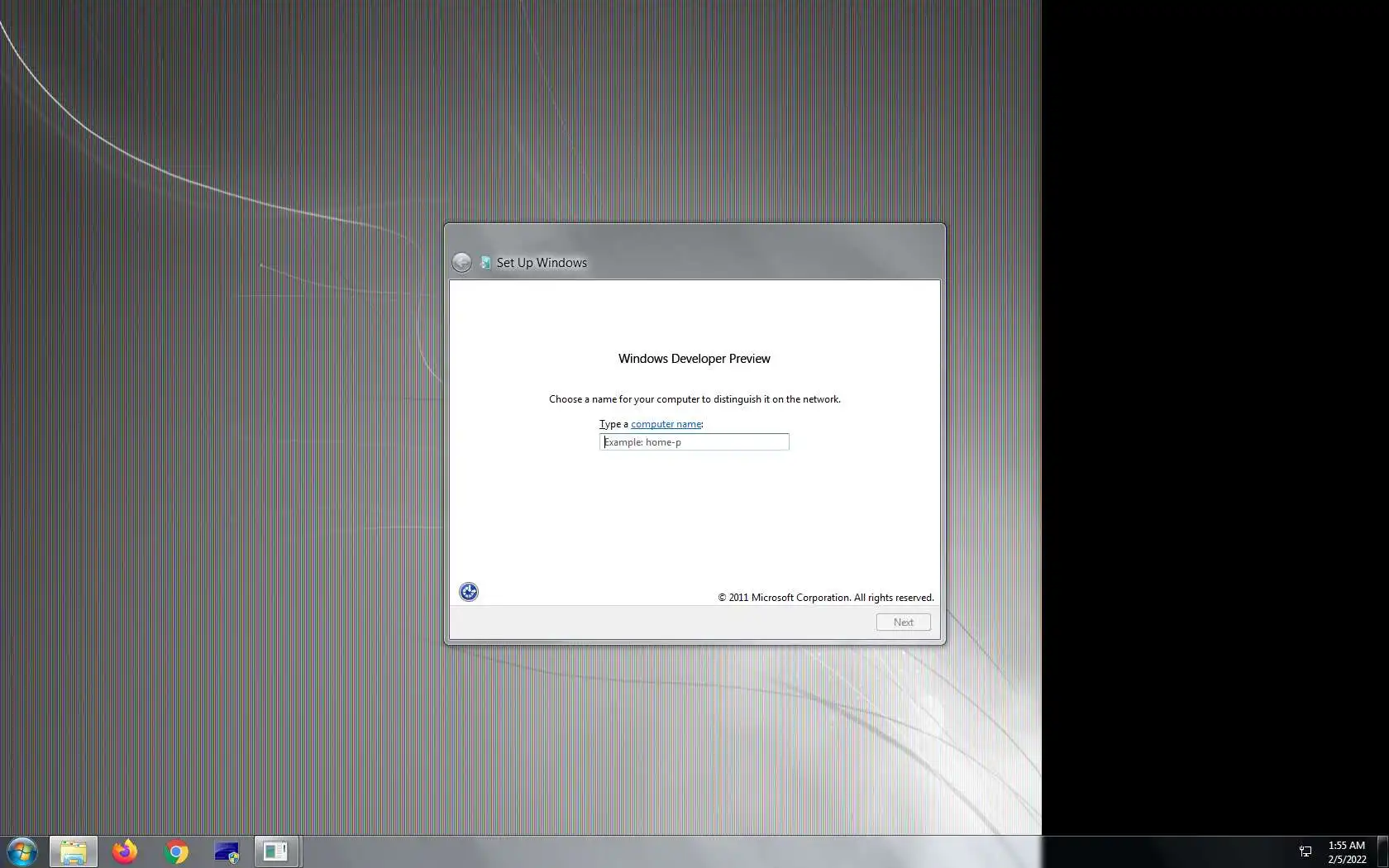Click the Next button
Viewport: 1389px width, 868px height.
tap(904, 622)
